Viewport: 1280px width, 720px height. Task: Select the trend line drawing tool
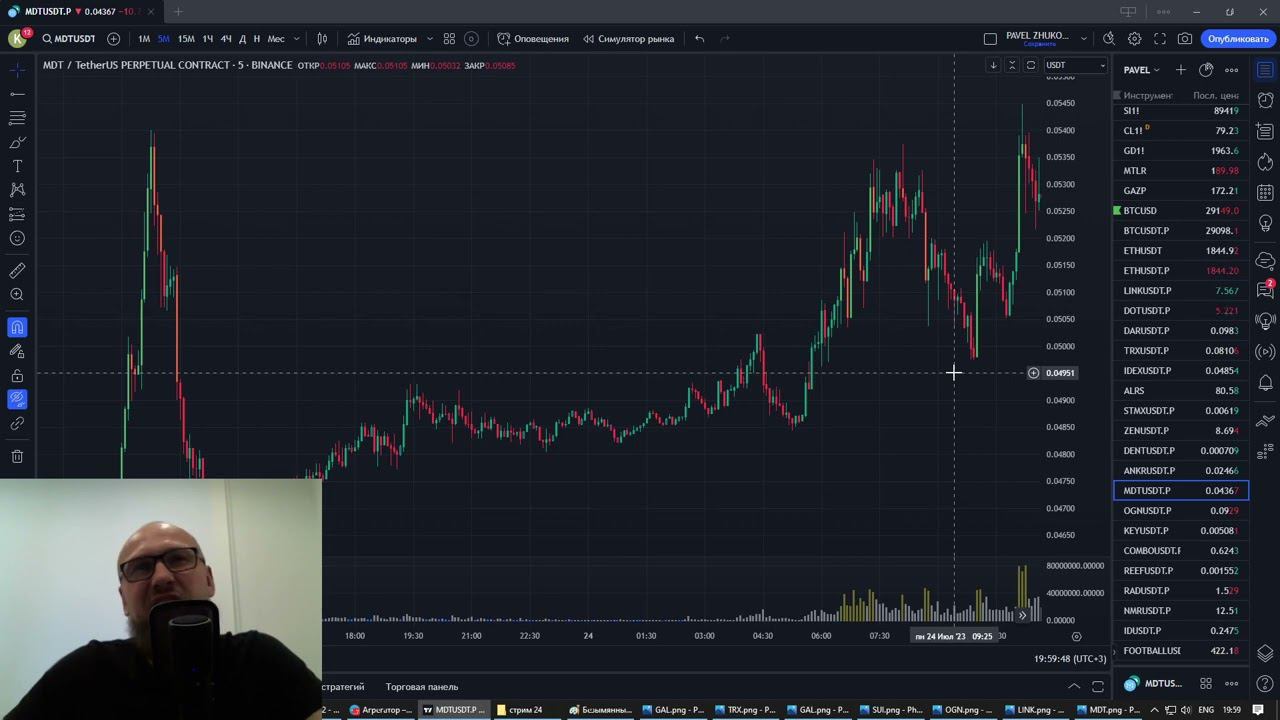tap(17, 94)
